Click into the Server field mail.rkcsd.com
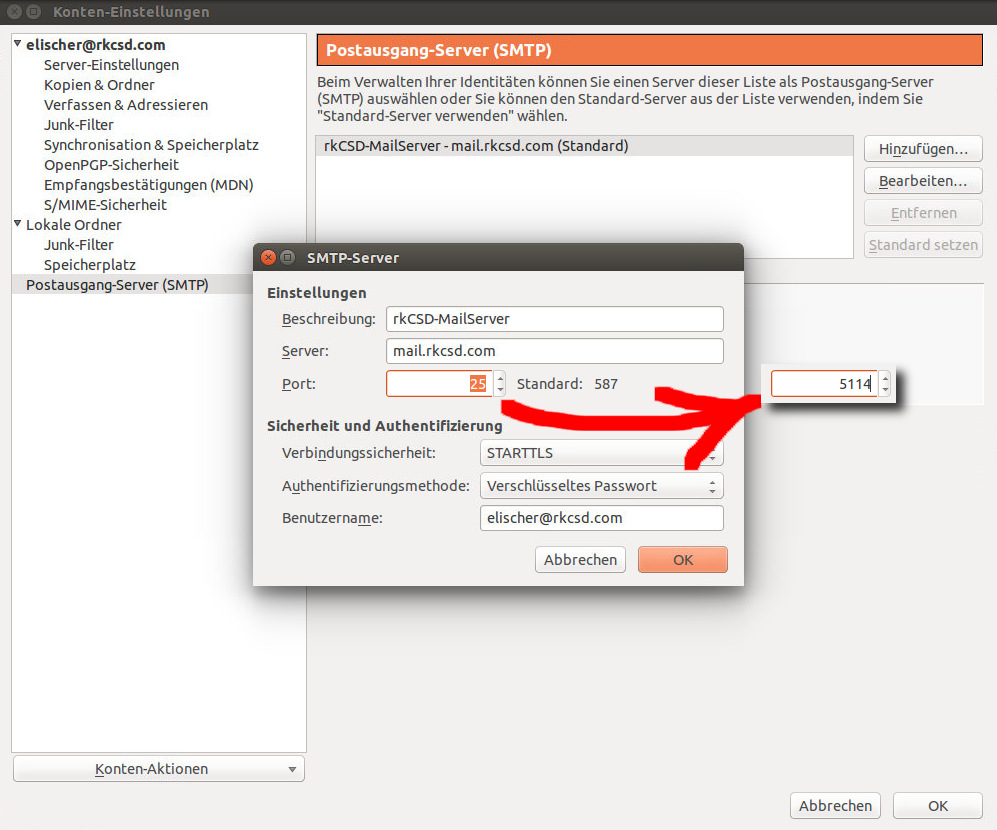 [x=554, y=351]
